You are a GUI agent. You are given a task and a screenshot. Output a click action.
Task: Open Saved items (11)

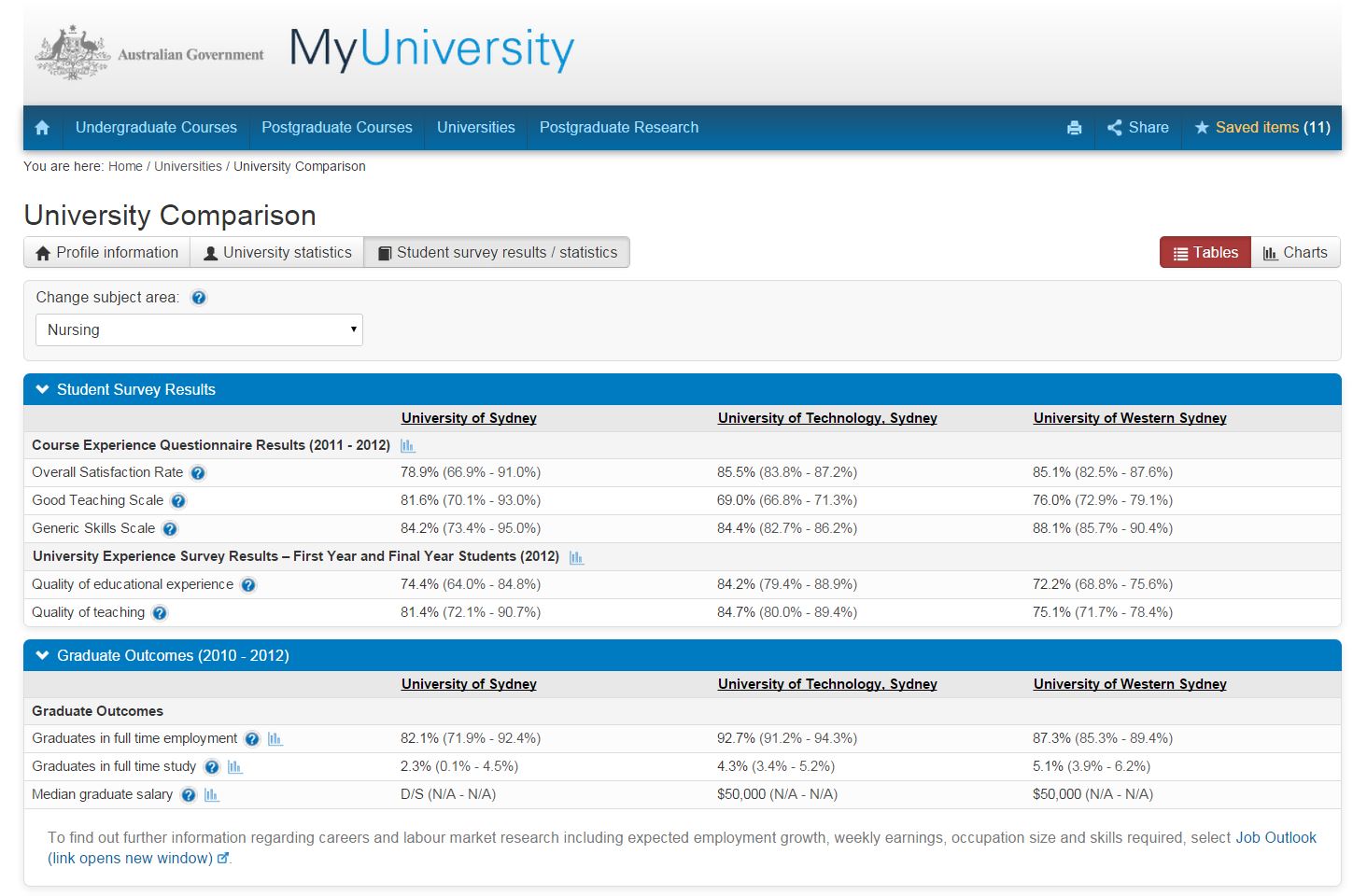(x=1262, y=128)
